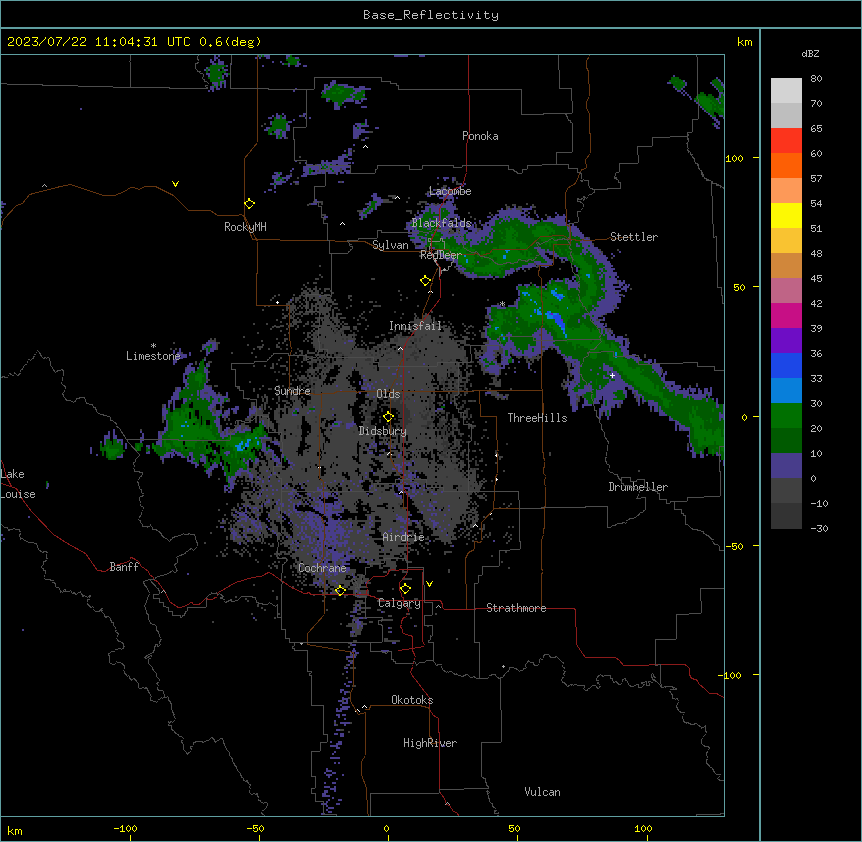Click the yellow diamond marker above Calgary label

point(405,589)
